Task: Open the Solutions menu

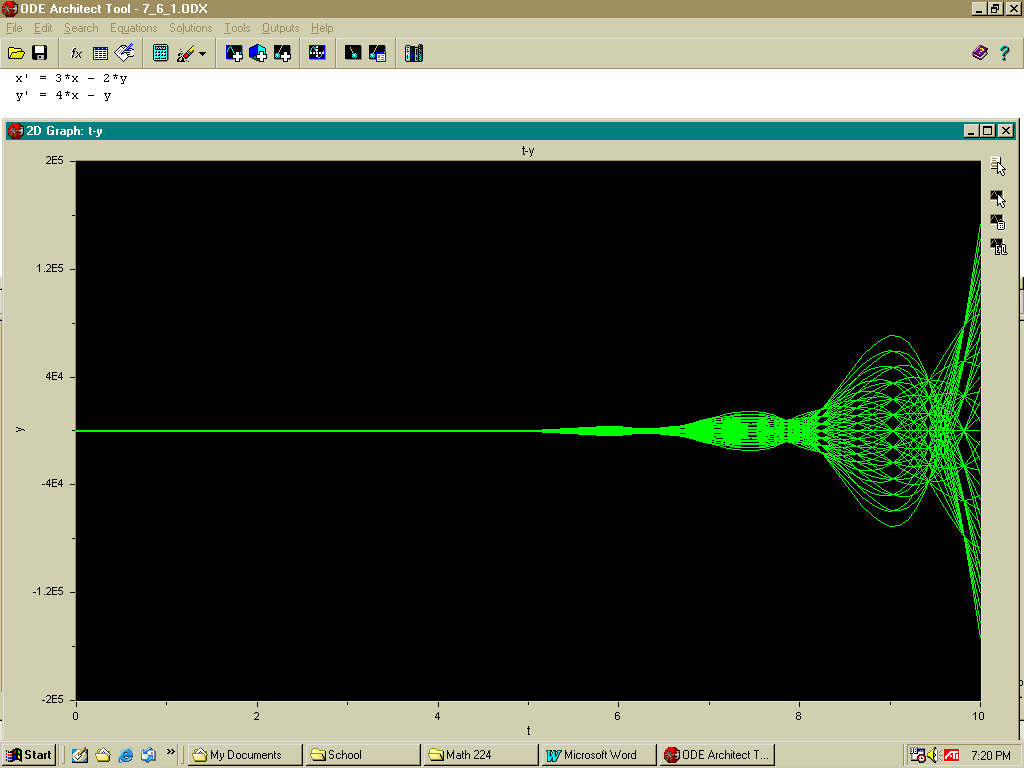Action: click(191, 28)
